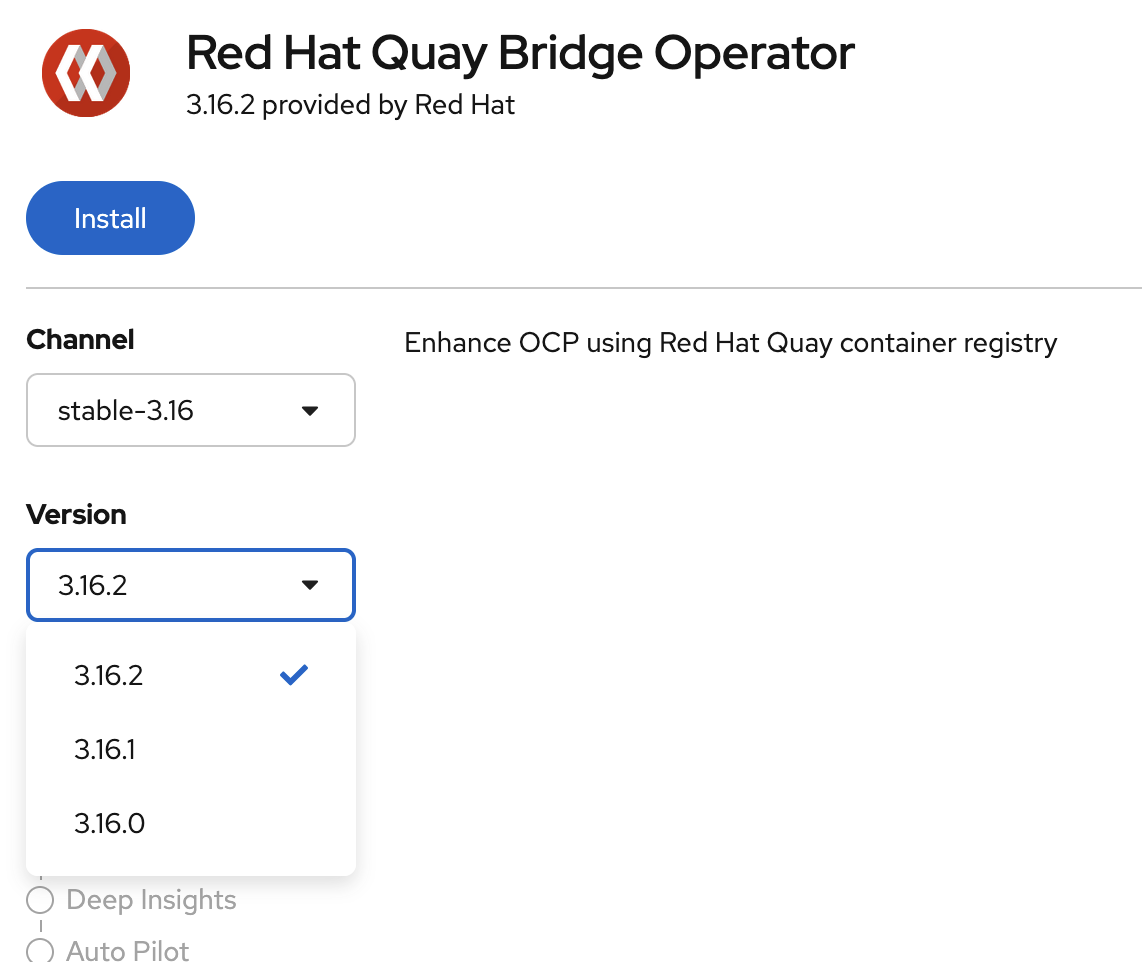The height and width of the screenshot is (962, 1142).
Task: Click the Auto Pilot label text
Action: tap(128, 950)
